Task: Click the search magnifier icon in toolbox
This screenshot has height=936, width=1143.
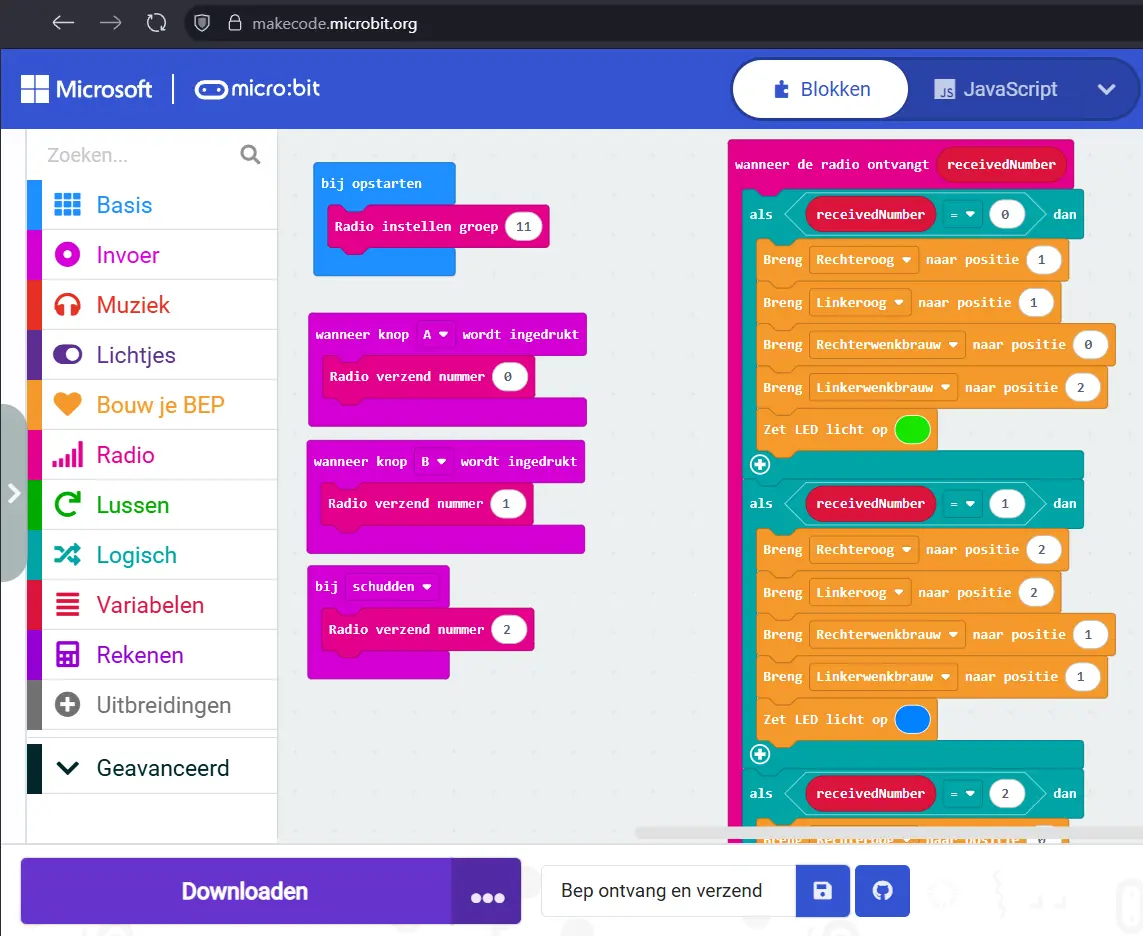Action: [x=250, y=155]
